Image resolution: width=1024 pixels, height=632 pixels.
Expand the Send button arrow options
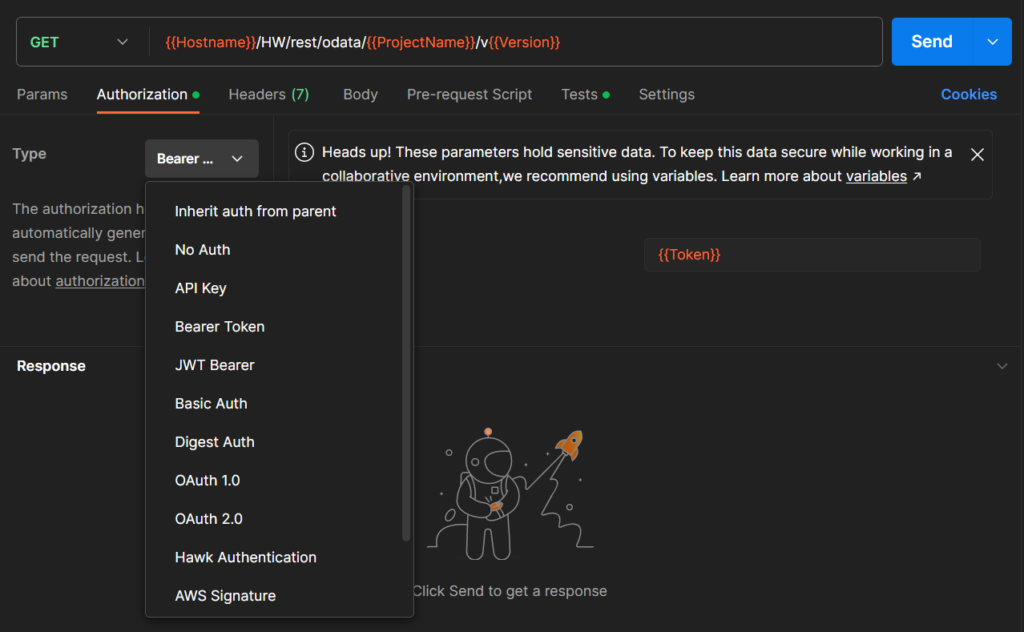point(992,42)
